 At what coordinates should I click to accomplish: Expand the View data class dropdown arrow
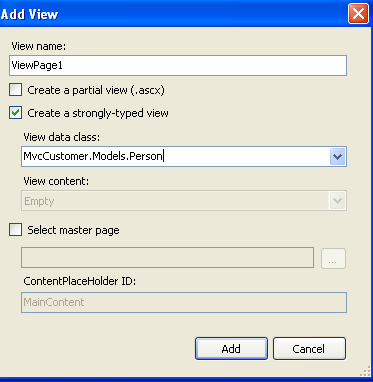(x=337, y=156)
